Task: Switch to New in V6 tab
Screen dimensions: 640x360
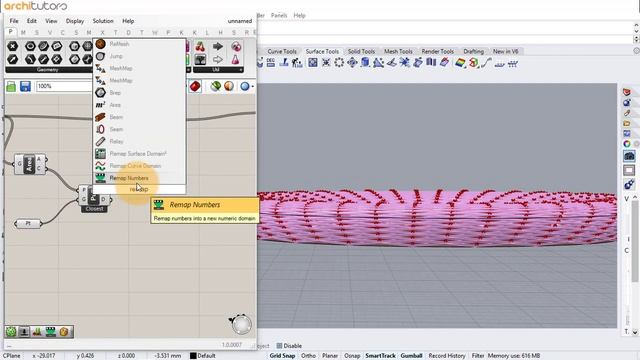Action: pos(505,51)
